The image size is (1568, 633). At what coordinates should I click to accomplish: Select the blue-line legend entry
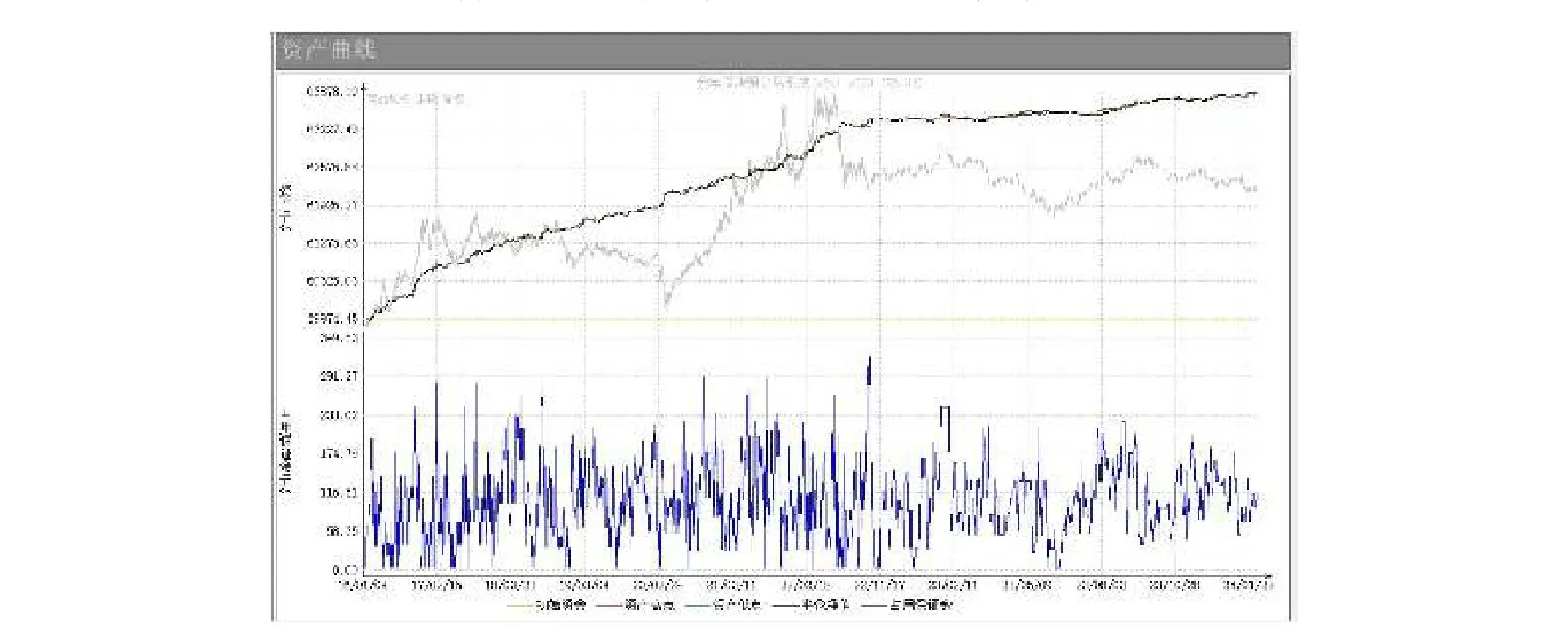(908, 605)
